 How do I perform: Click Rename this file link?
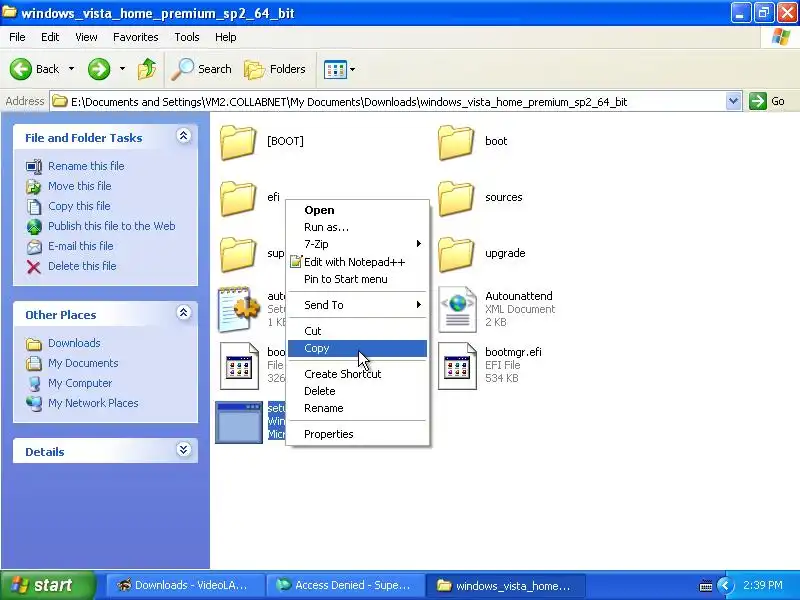[x=86, y=166]
